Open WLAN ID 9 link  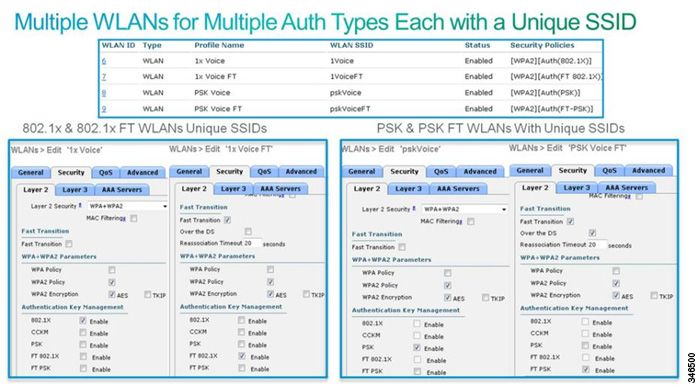coord(104,109)
